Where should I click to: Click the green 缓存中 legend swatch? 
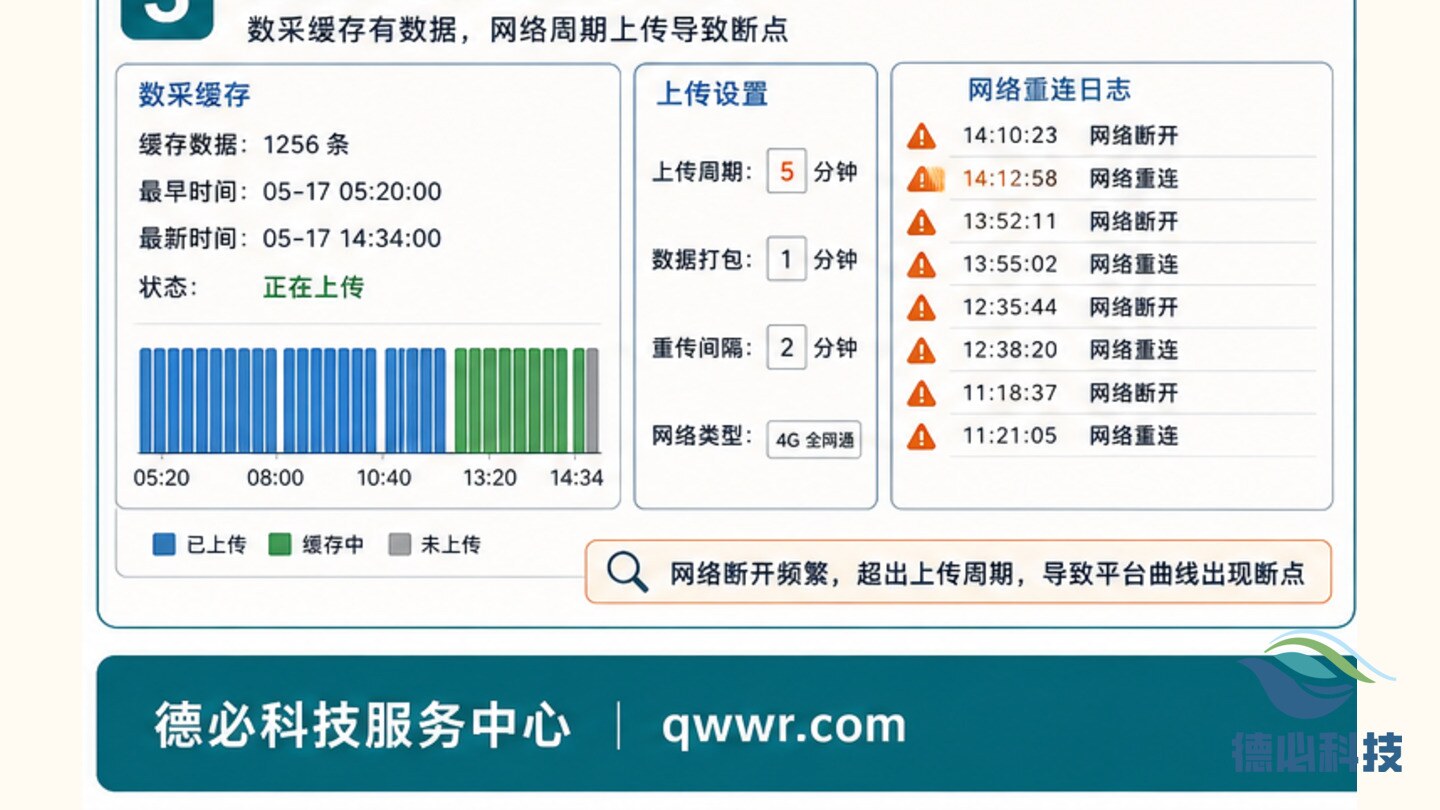280,545
